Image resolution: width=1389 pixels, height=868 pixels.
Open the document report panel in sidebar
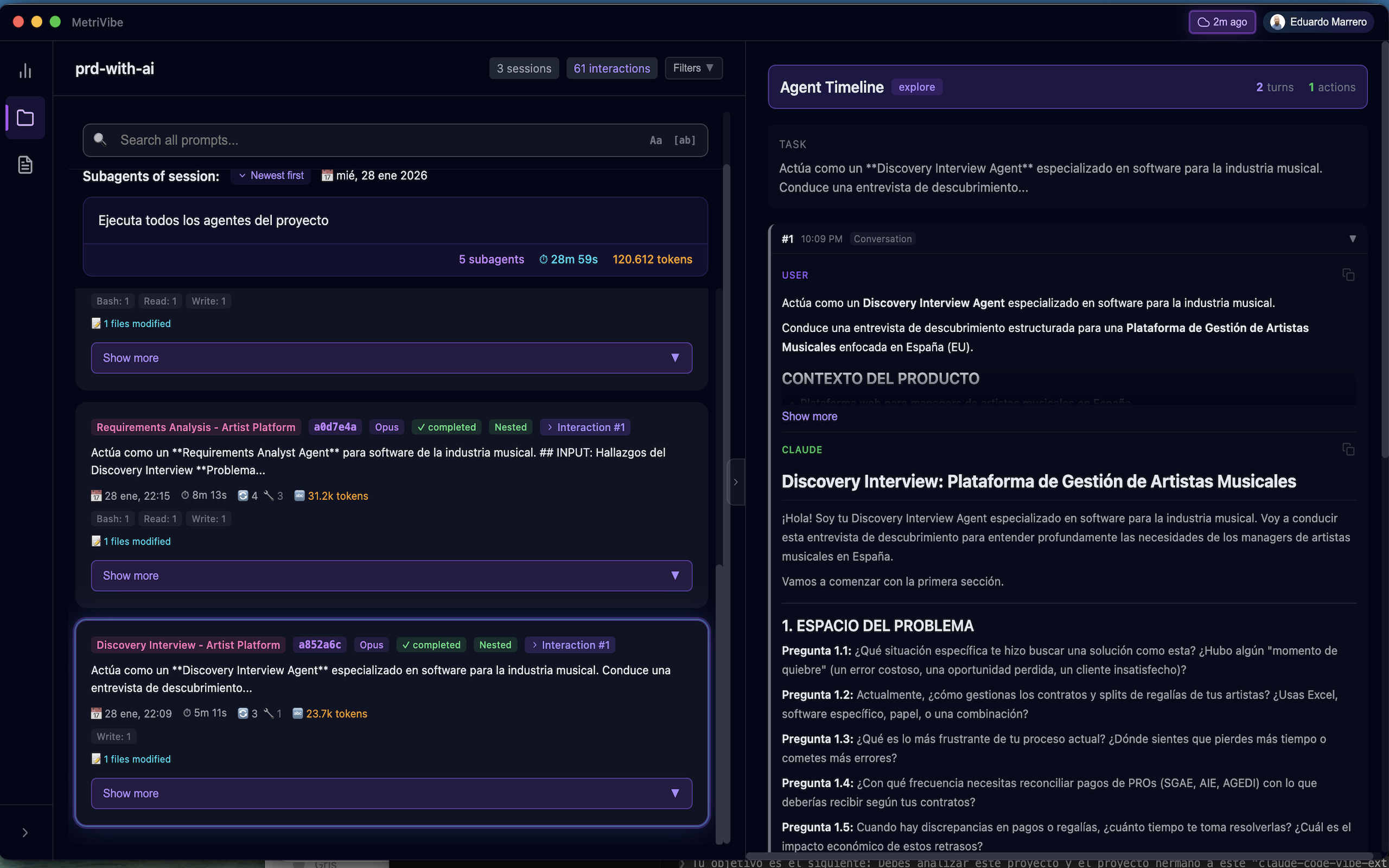24,165
